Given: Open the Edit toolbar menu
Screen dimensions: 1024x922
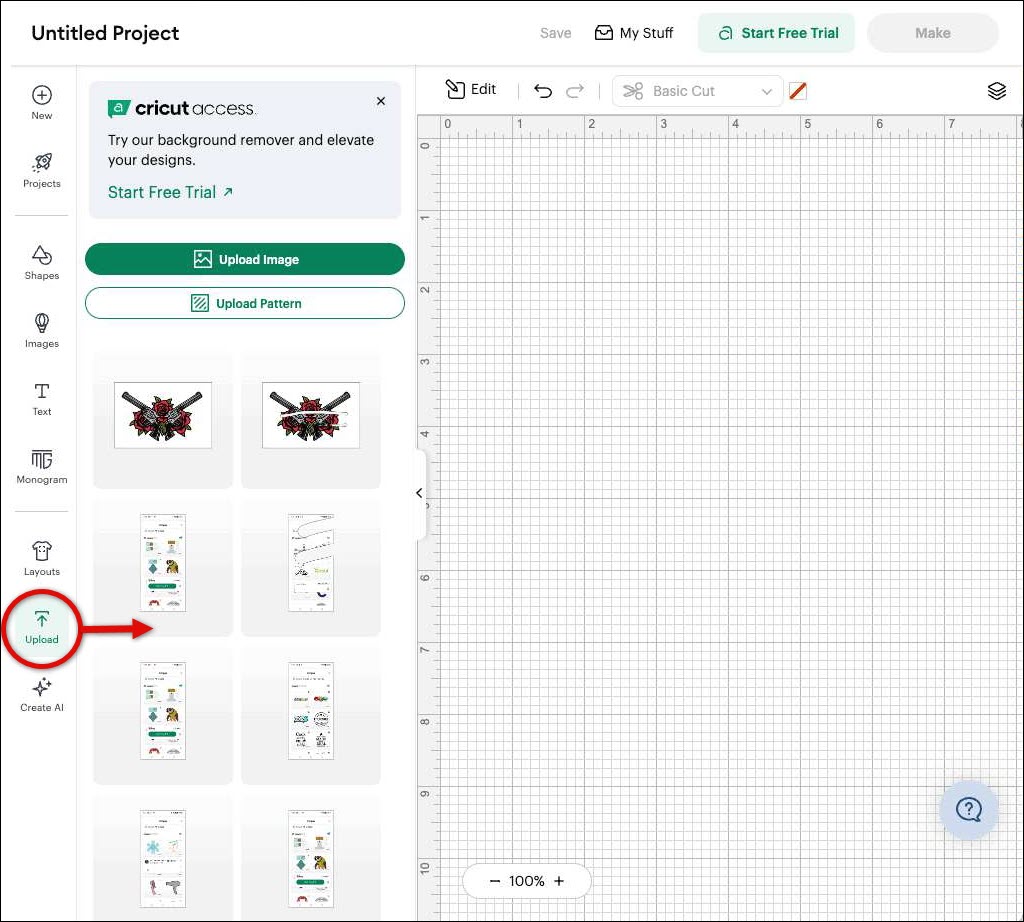Looking at the screenshot, I should pyautogui.click(x=471, y=90).
